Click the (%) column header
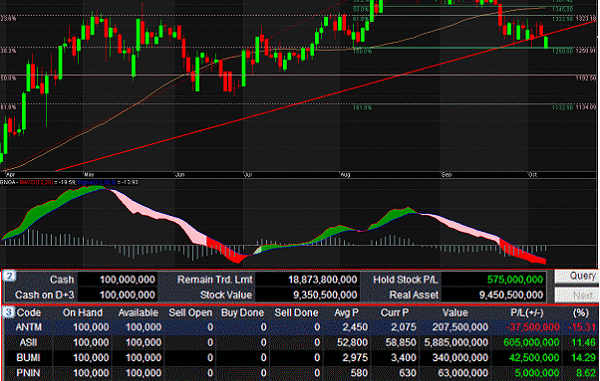Image resolution: width=600 pixels, height=381 pixels. [580, 313]
